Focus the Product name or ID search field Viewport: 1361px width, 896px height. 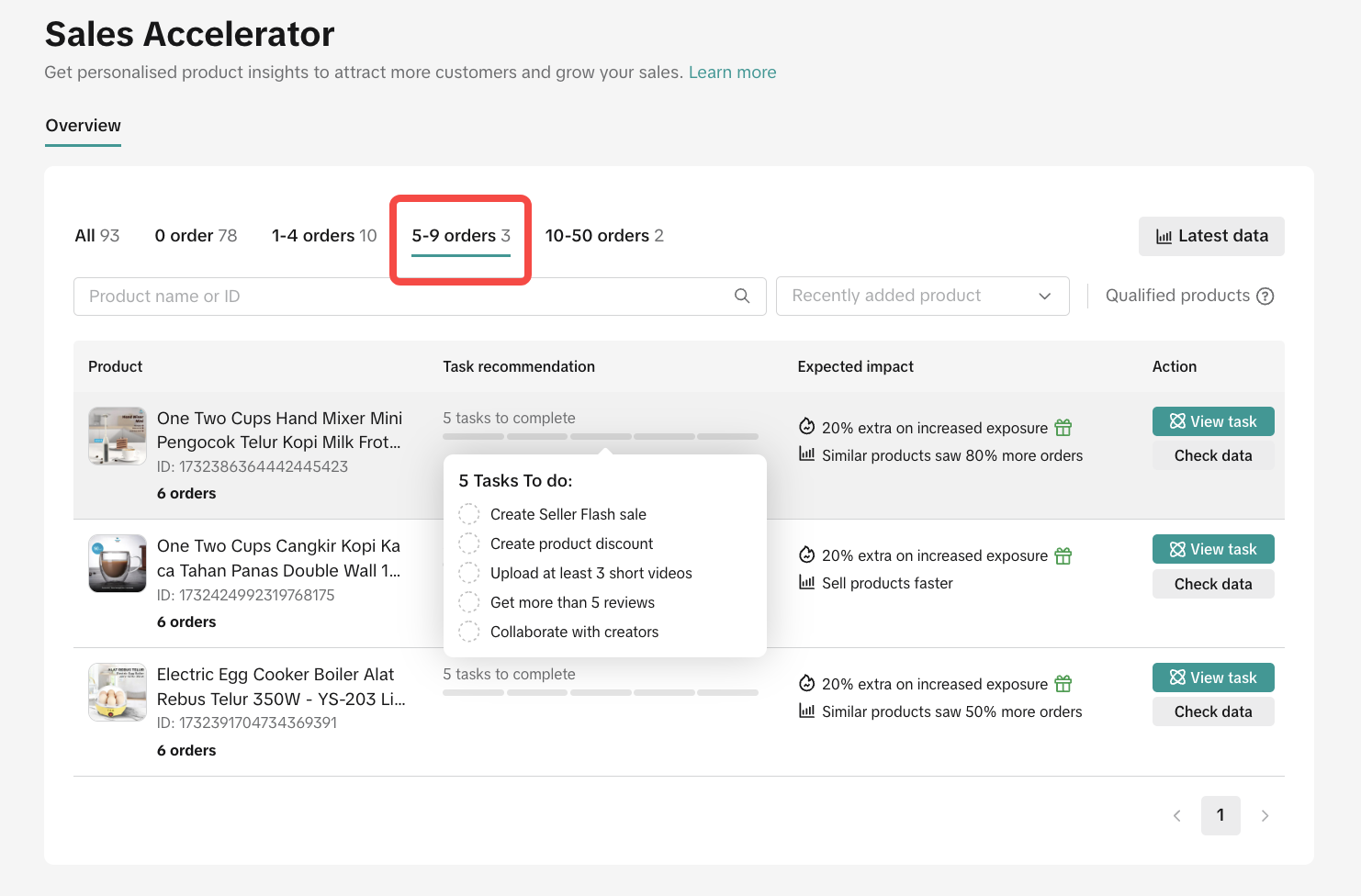point(404,297)
